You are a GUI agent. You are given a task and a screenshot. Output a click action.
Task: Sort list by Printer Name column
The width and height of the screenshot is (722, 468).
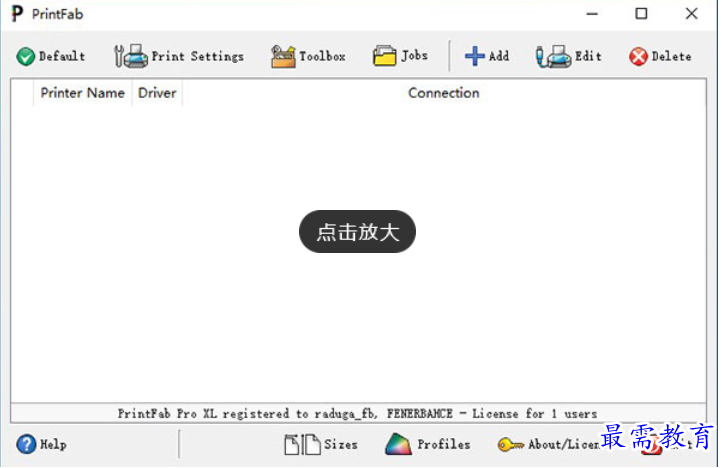[82, 93]
